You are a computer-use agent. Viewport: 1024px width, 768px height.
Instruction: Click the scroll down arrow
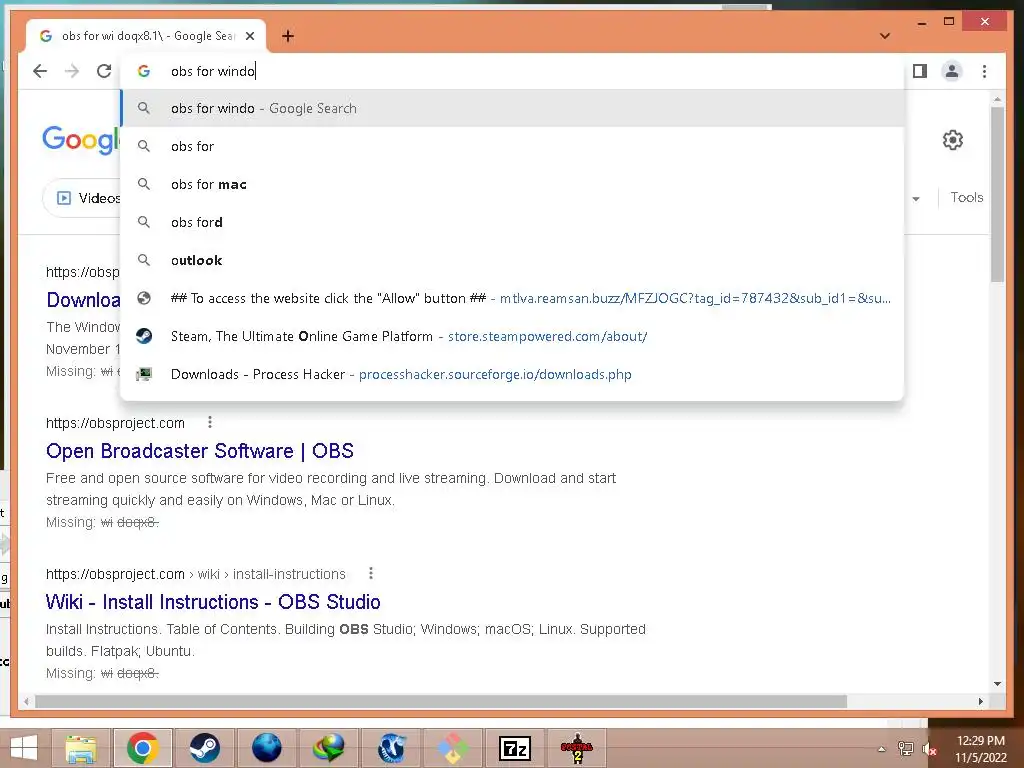click(997, 684)
